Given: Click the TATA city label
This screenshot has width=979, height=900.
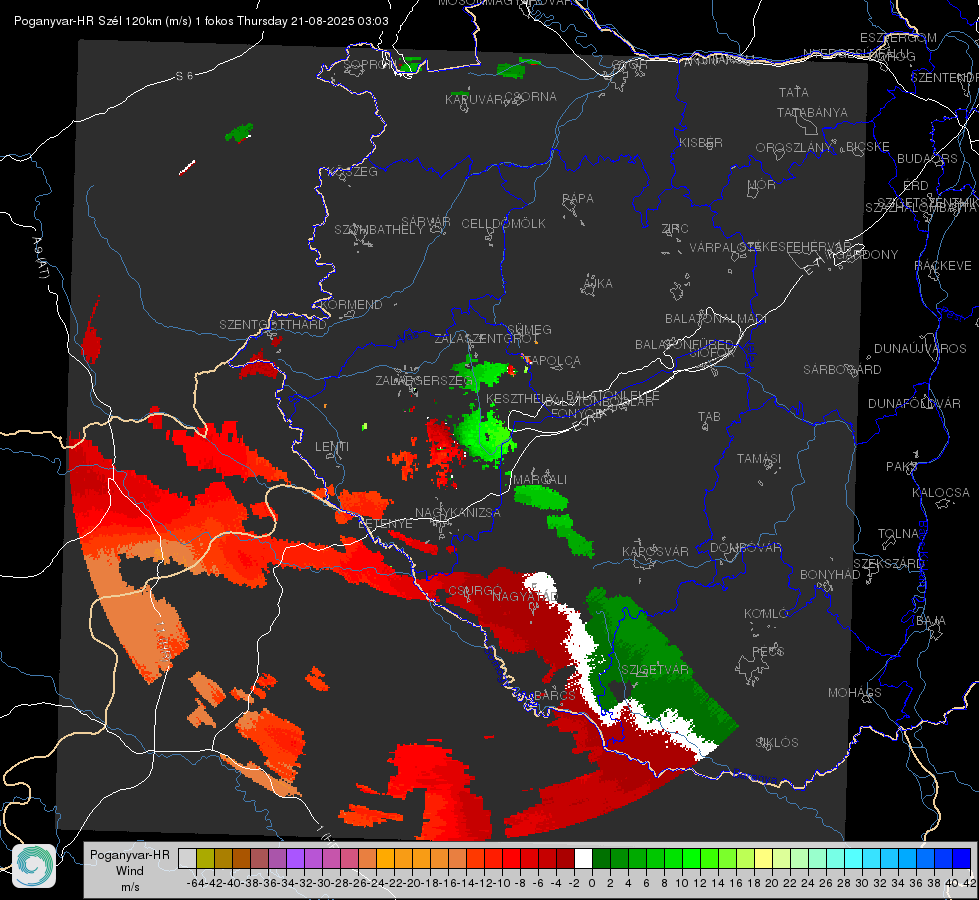Looking at the screenshot, I should (x=794, y=92).
